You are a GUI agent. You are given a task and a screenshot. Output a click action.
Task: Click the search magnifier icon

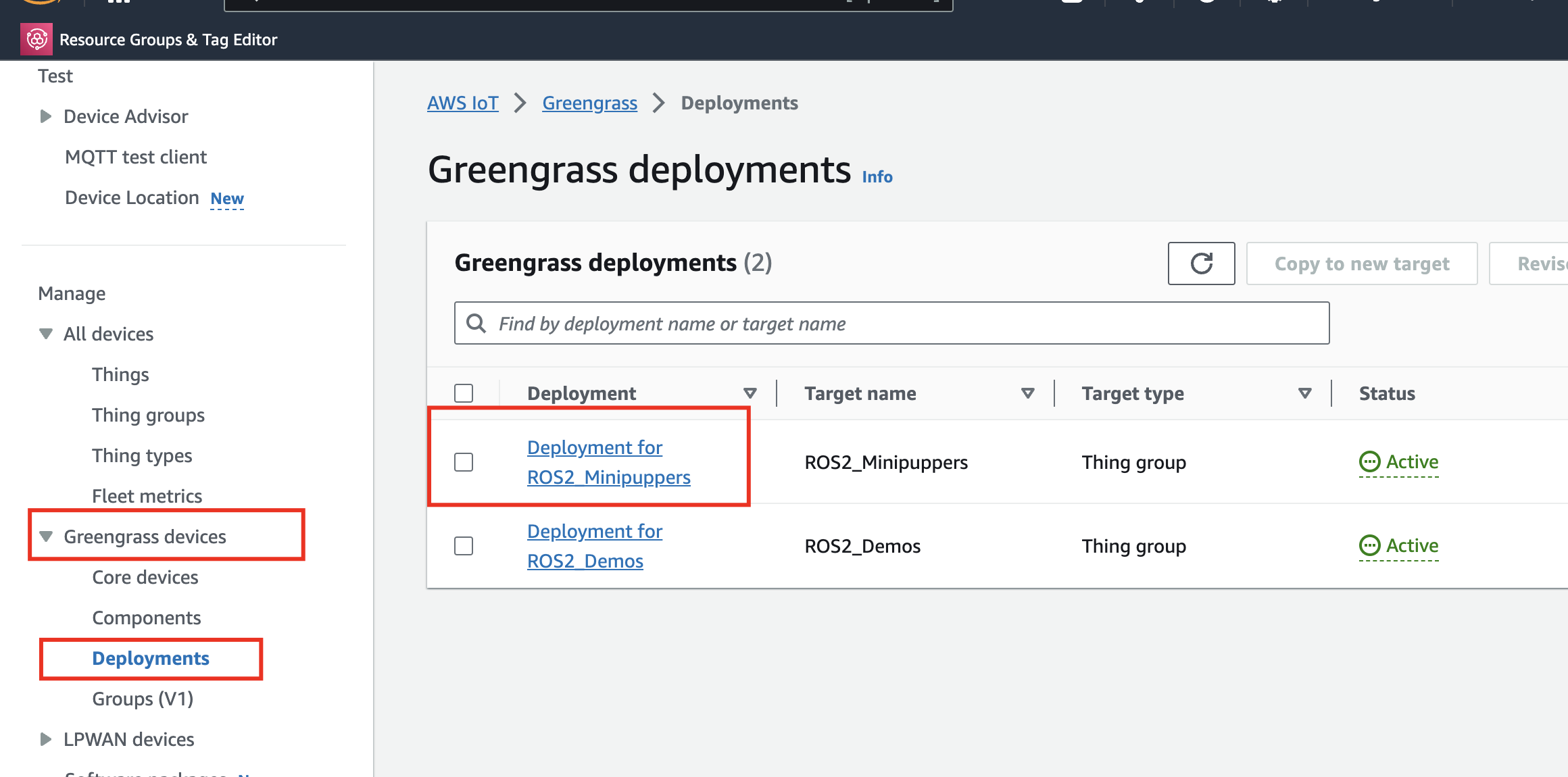476,324
